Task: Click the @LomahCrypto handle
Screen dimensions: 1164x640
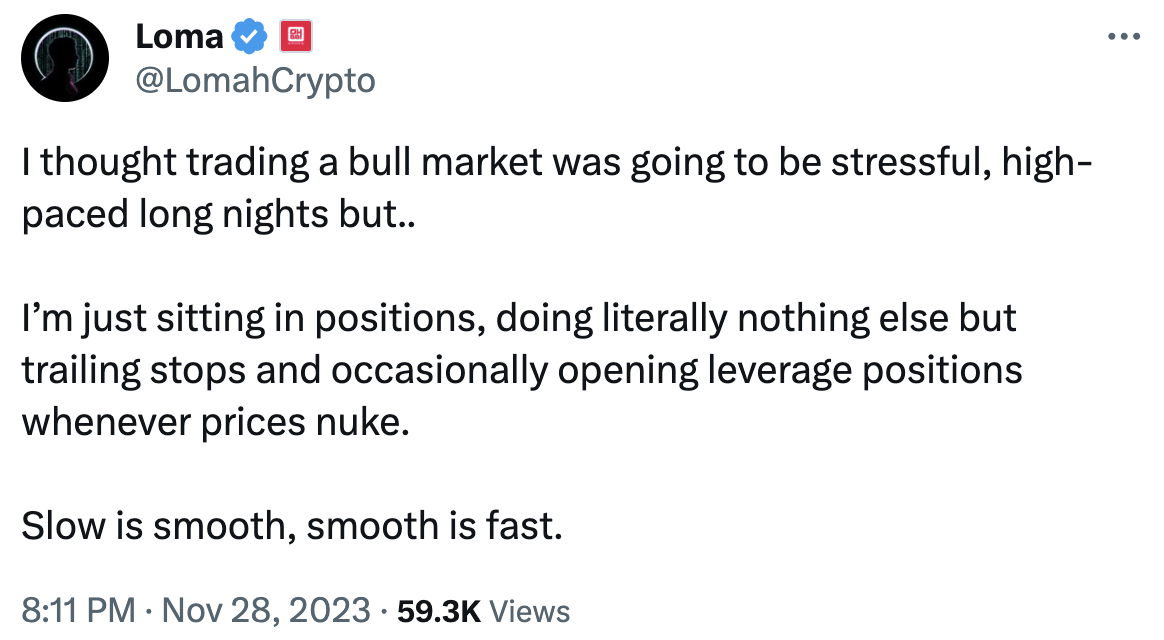Action: (x=256, y=81)
